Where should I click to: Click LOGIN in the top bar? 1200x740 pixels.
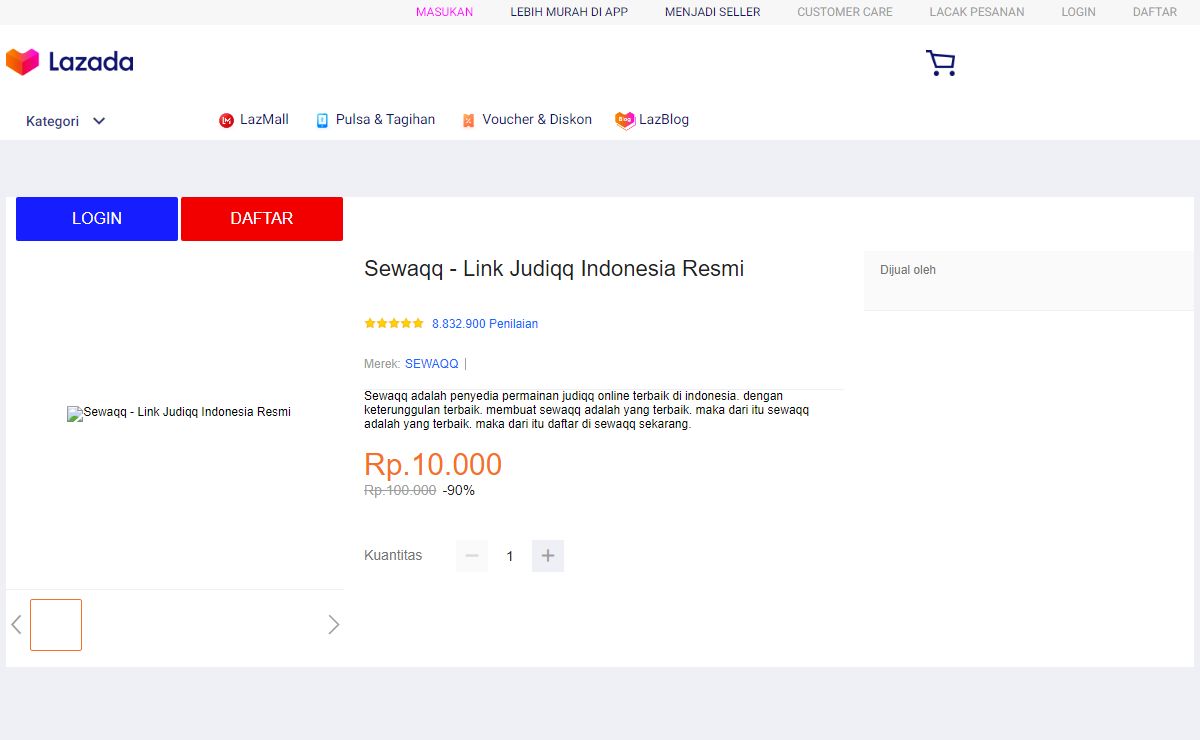(1079, 12)
